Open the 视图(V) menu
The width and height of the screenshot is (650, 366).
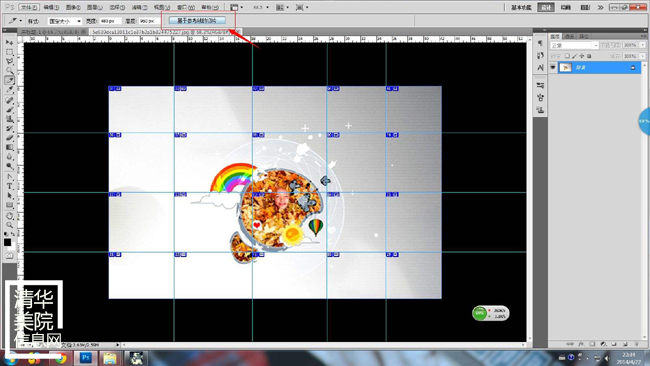coord(162,7)
